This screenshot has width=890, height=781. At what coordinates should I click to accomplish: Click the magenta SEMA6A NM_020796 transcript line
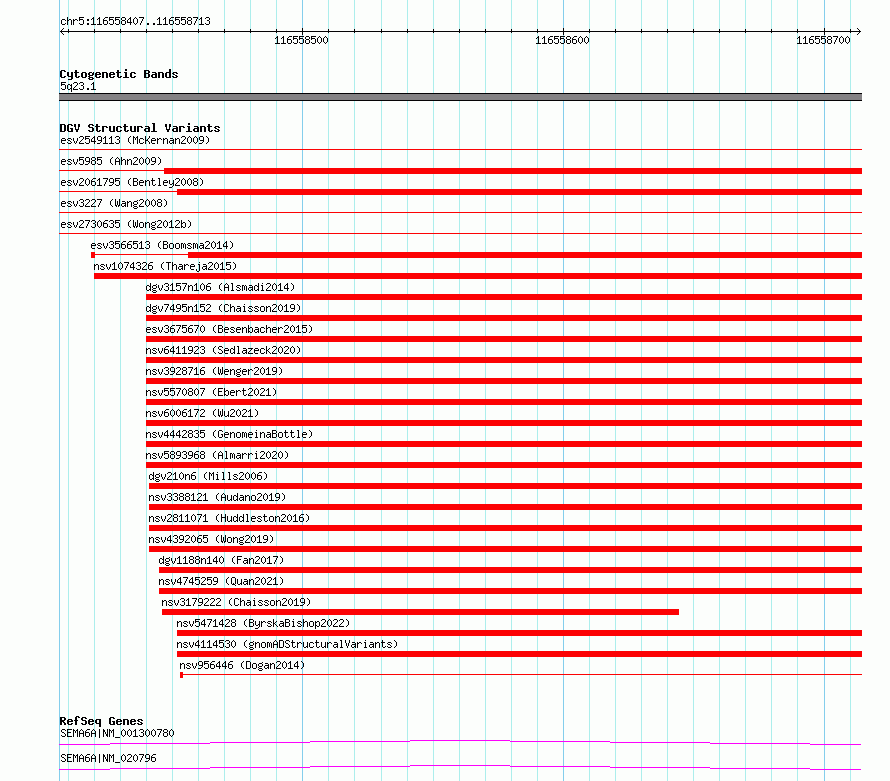[x=460, y=767]
